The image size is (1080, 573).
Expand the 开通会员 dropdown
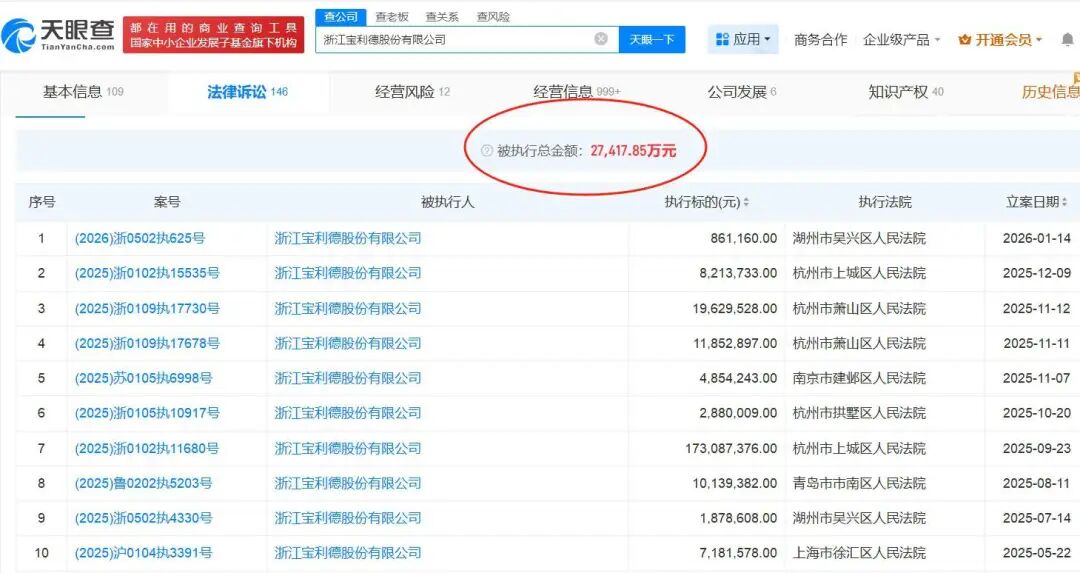[999, 40]
